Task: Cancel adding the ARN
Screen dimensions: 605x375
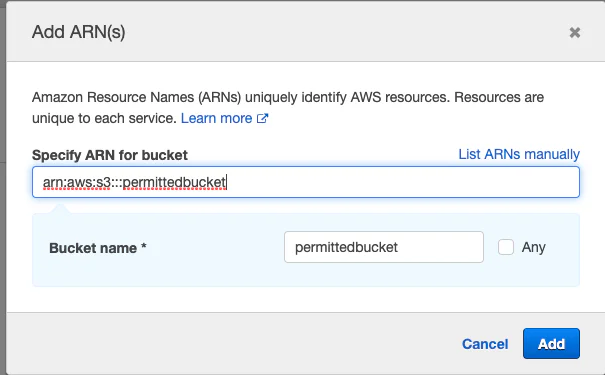Action: coord(485,344)
